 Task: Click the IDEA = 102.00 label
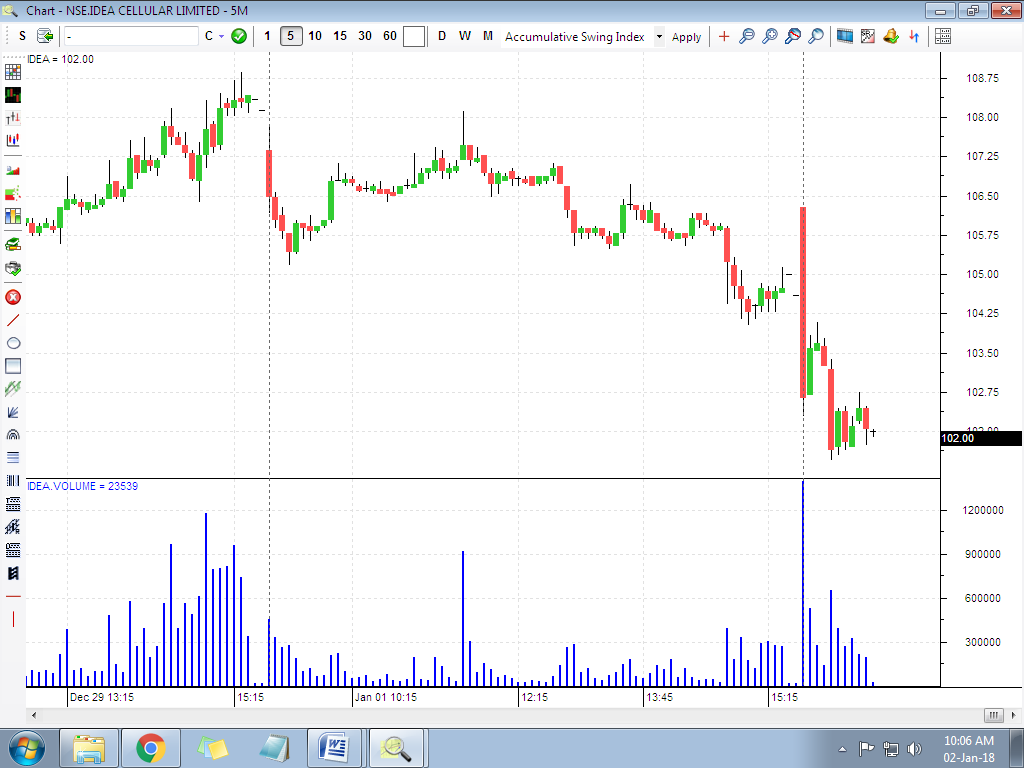tap(60, 59)
